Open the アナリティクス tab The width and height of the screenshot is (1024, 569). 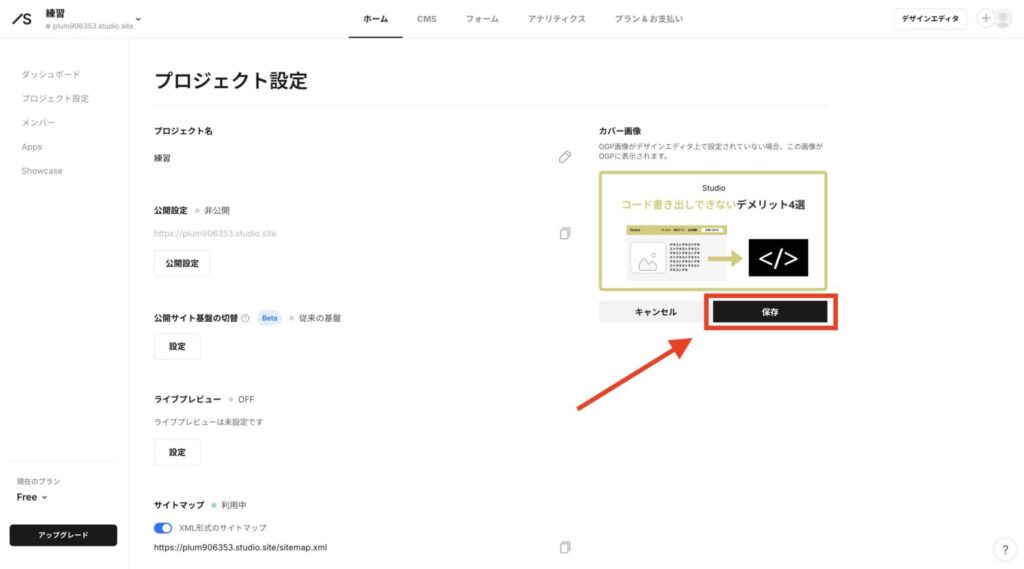point(557,19)
